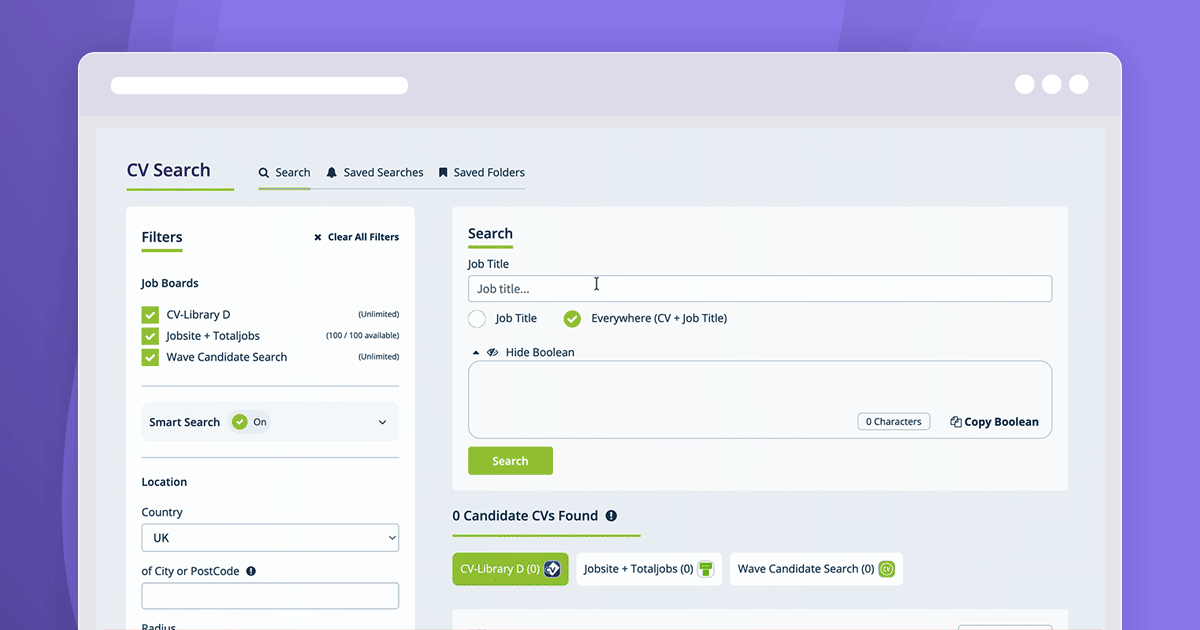Select the Job Title radio option
The image size is (1200, 630).
point(477,319)
